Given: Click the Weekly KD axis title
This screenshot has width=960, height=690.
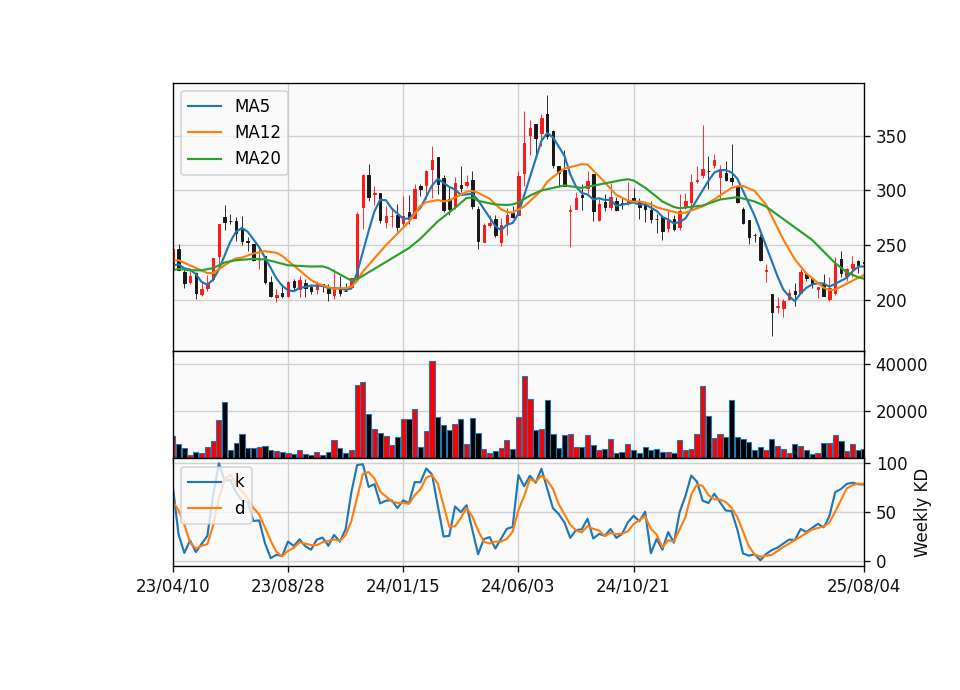Looking at the screenshot, I should [921, 514].
